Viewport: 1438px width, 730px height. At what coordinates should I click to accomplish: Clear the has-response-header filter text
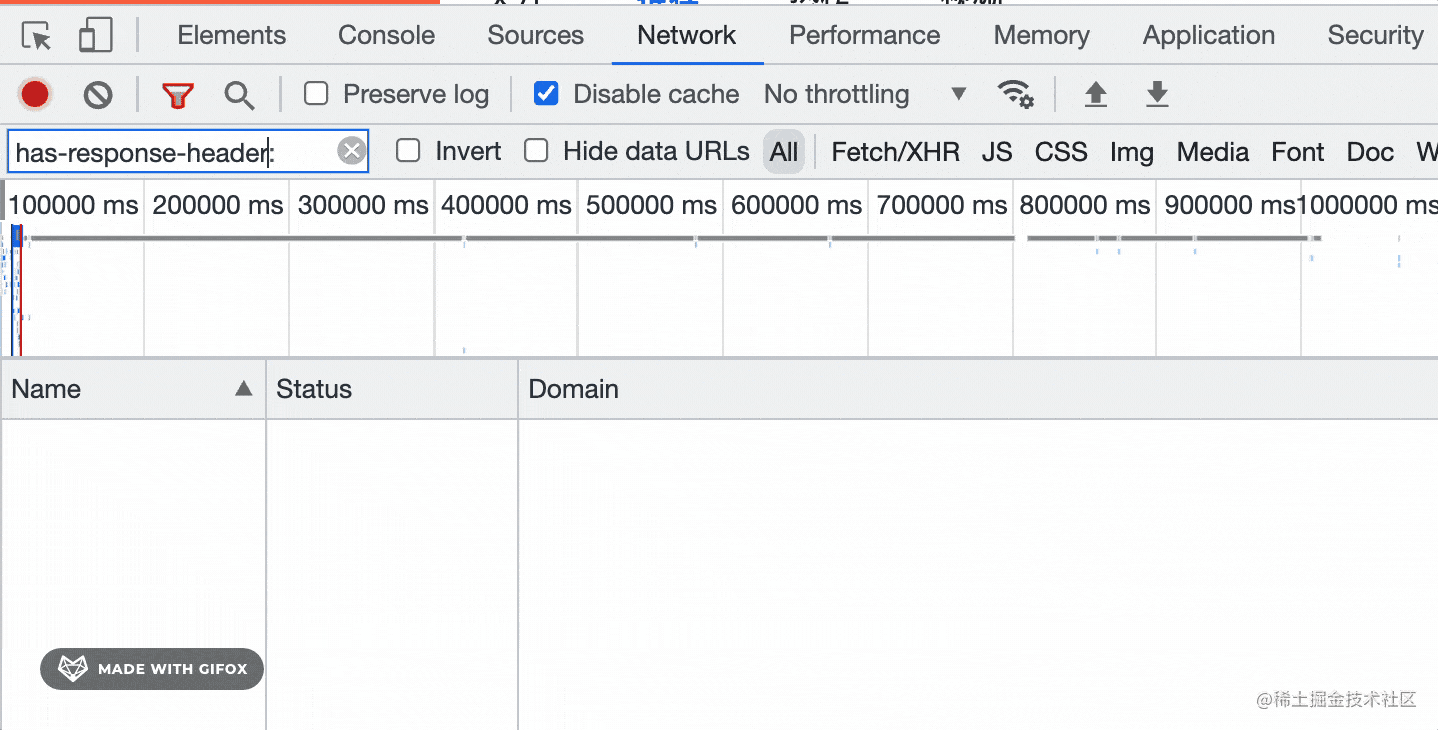pyautogui.click(x=351, y=151)
